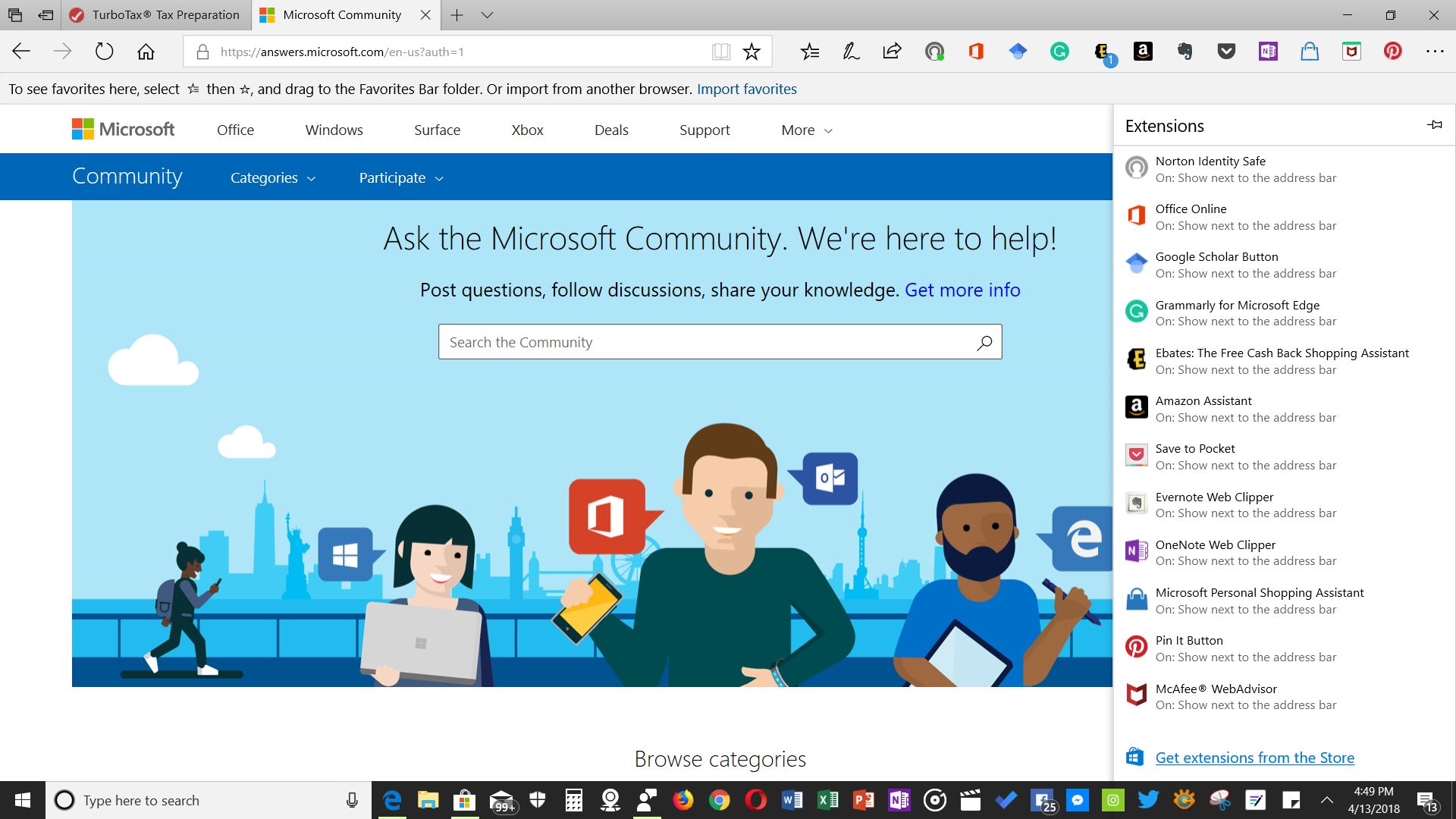Select McAfee WebAdvisor extension entry
This screenshot has width=1456, height=819.
[x=1283, y=697]
